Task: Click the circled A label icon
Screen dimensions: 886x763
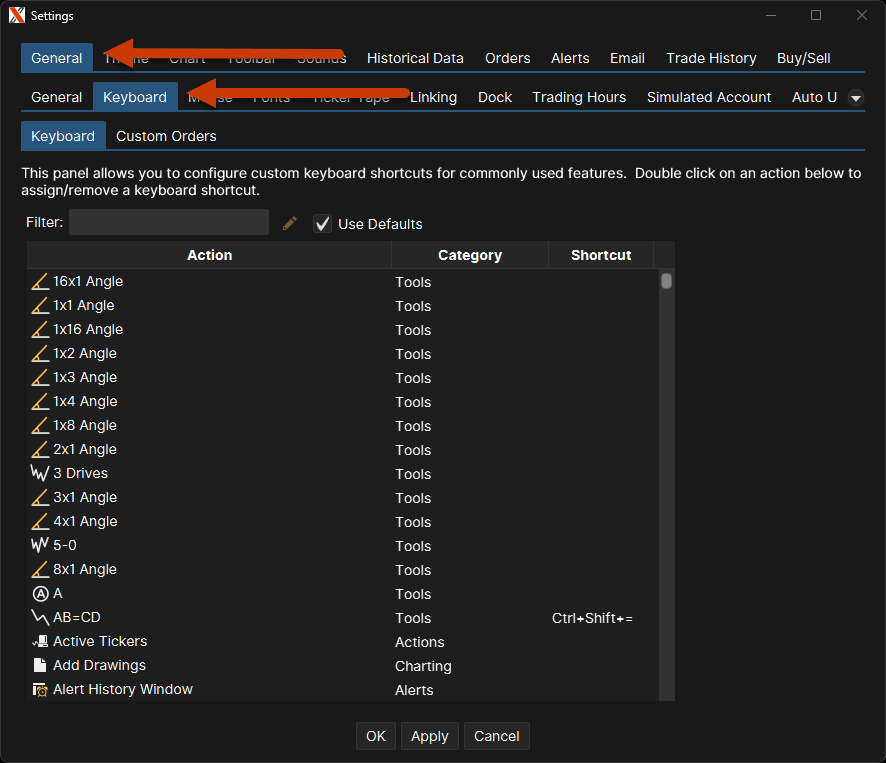Action: coord(40,594)
